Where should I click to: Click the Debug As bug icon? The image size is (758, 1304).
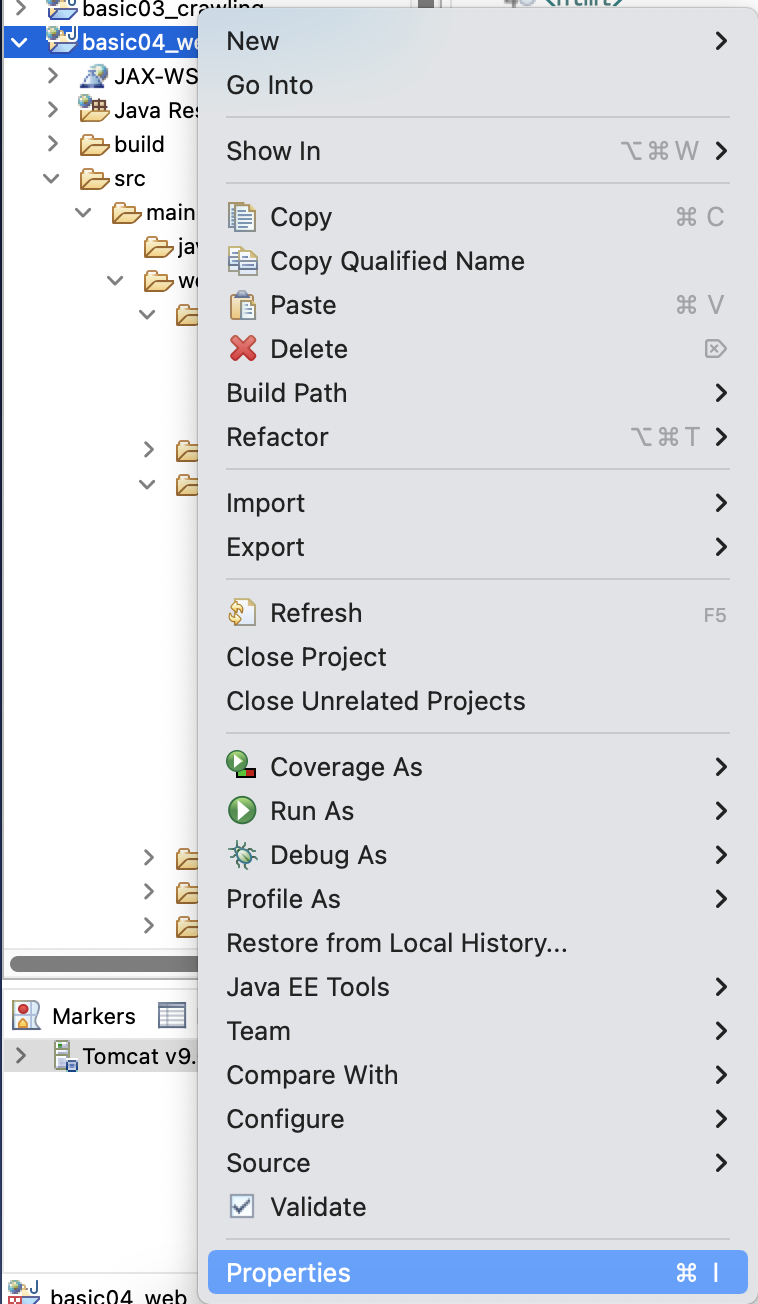(x=242, y=855)
